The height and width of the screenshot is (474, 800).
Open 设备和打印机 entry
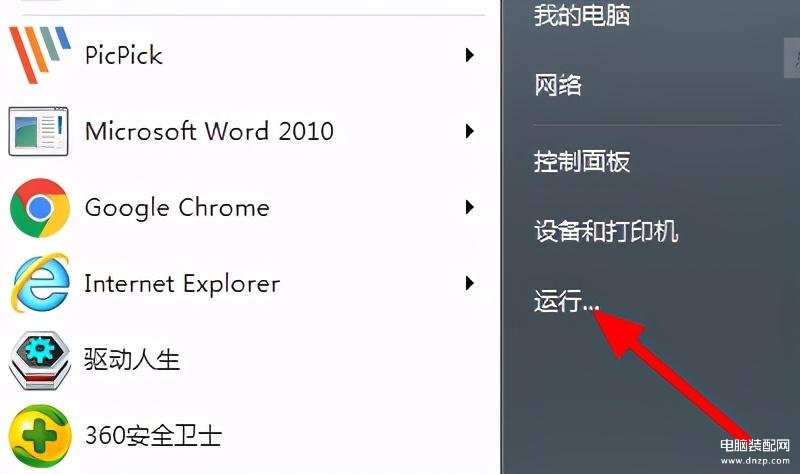pos(606,231)
